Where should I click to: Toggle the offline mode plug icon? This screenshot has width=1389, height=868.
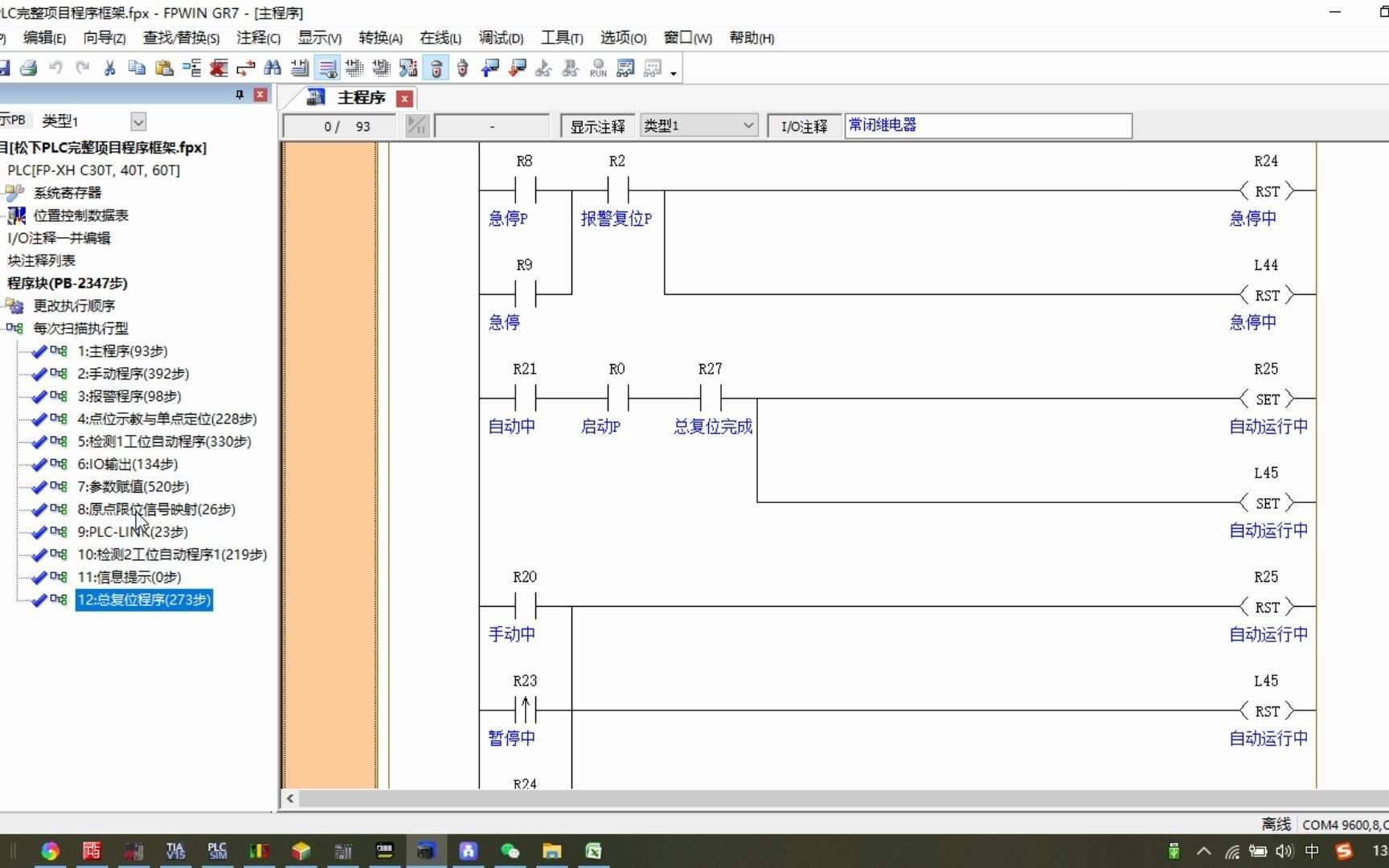point(436,68)
